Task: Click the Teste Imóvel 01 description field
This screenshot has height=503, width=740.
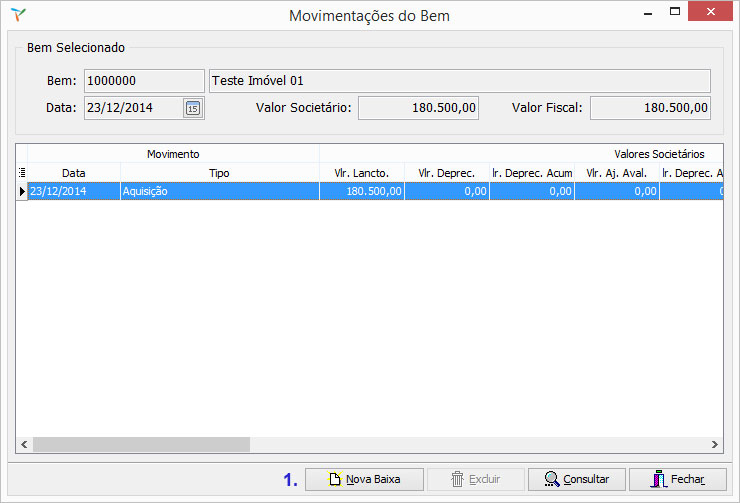Action: click(x=459, y=80)
